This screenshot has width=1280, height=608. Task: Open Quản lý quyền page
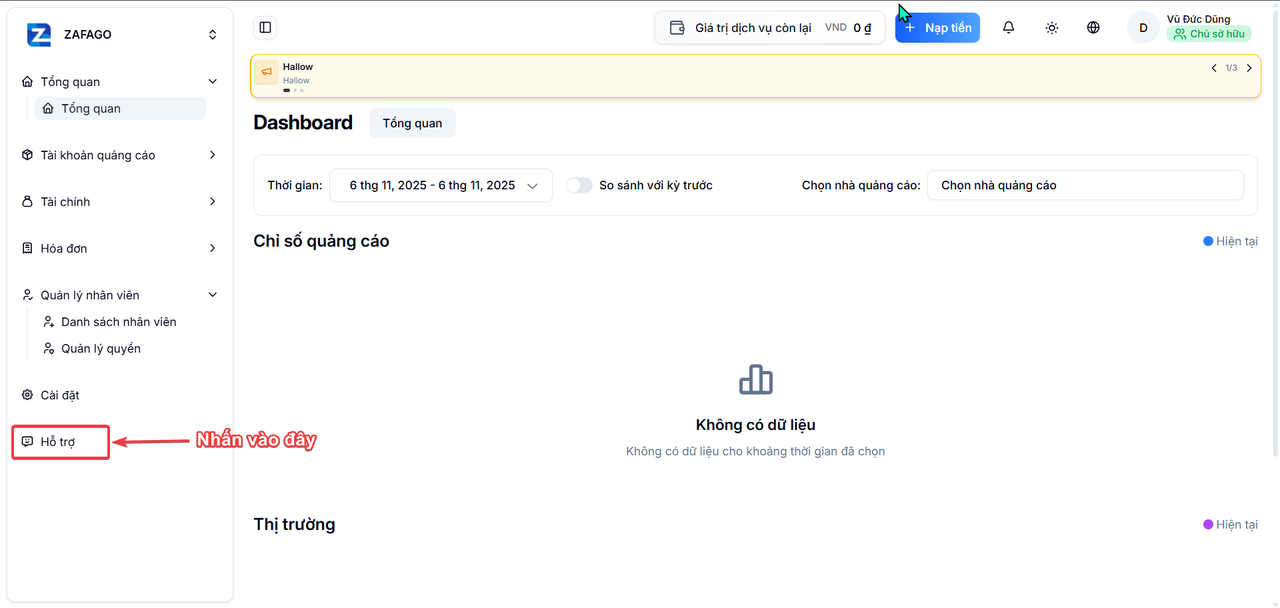pos(101,349)
